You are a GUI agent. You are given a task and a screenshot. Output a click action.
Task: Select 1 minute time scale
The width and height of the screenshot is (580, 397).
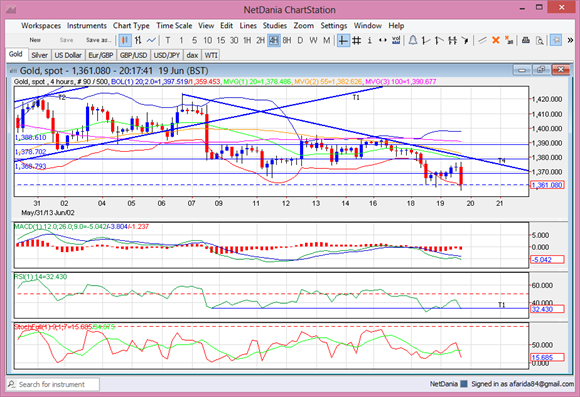(x=181, y=40)
